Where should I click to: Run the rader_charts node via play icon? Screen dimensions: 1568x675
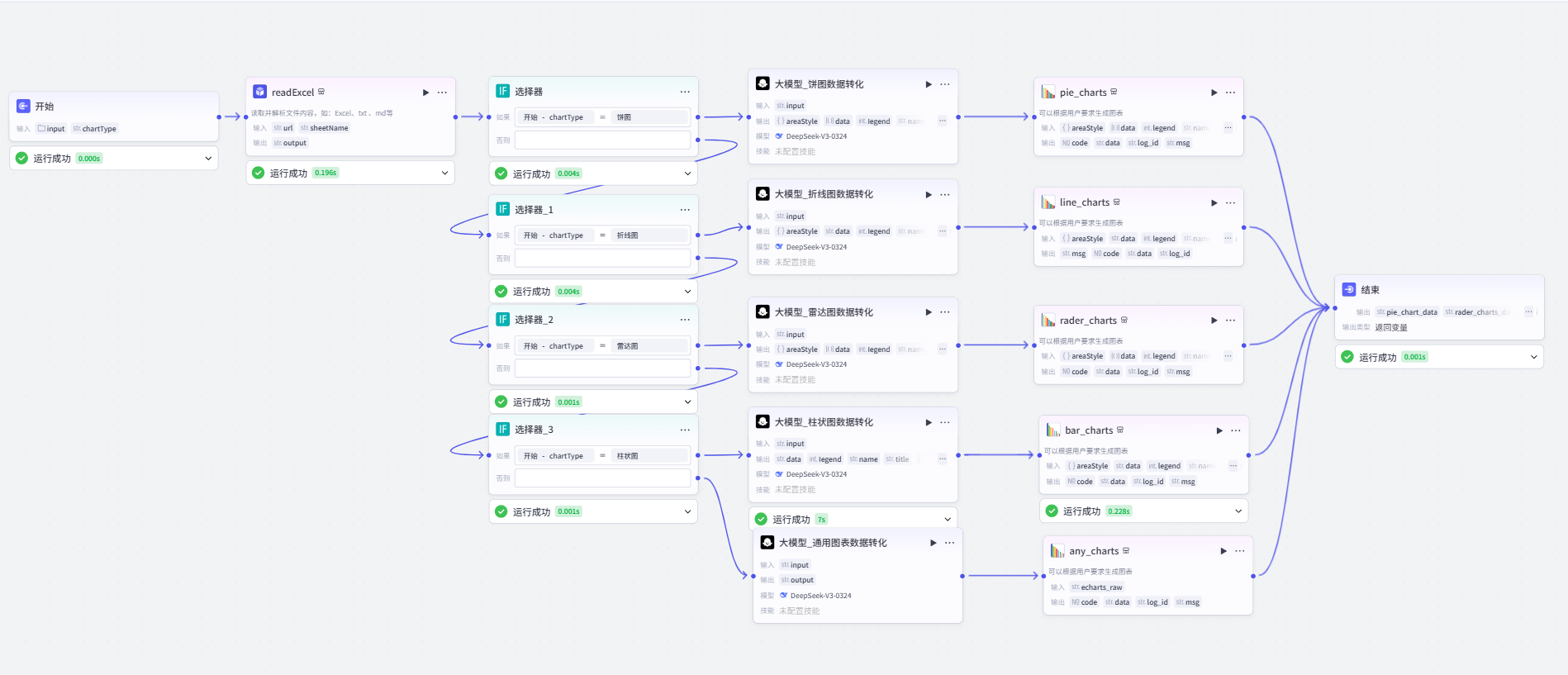(1214, 321)
